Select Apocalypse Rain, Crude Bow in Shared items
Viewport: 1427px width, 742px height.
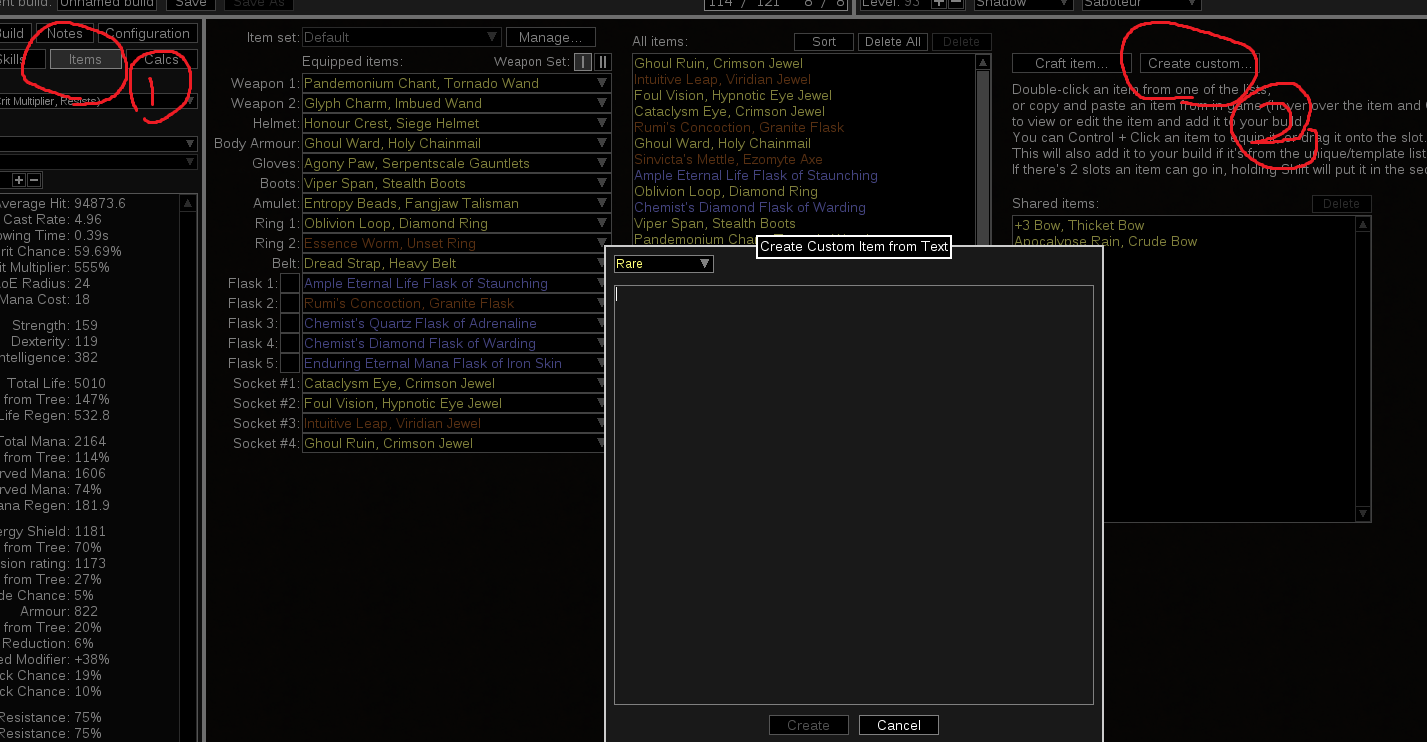[x=1105, y=241]
